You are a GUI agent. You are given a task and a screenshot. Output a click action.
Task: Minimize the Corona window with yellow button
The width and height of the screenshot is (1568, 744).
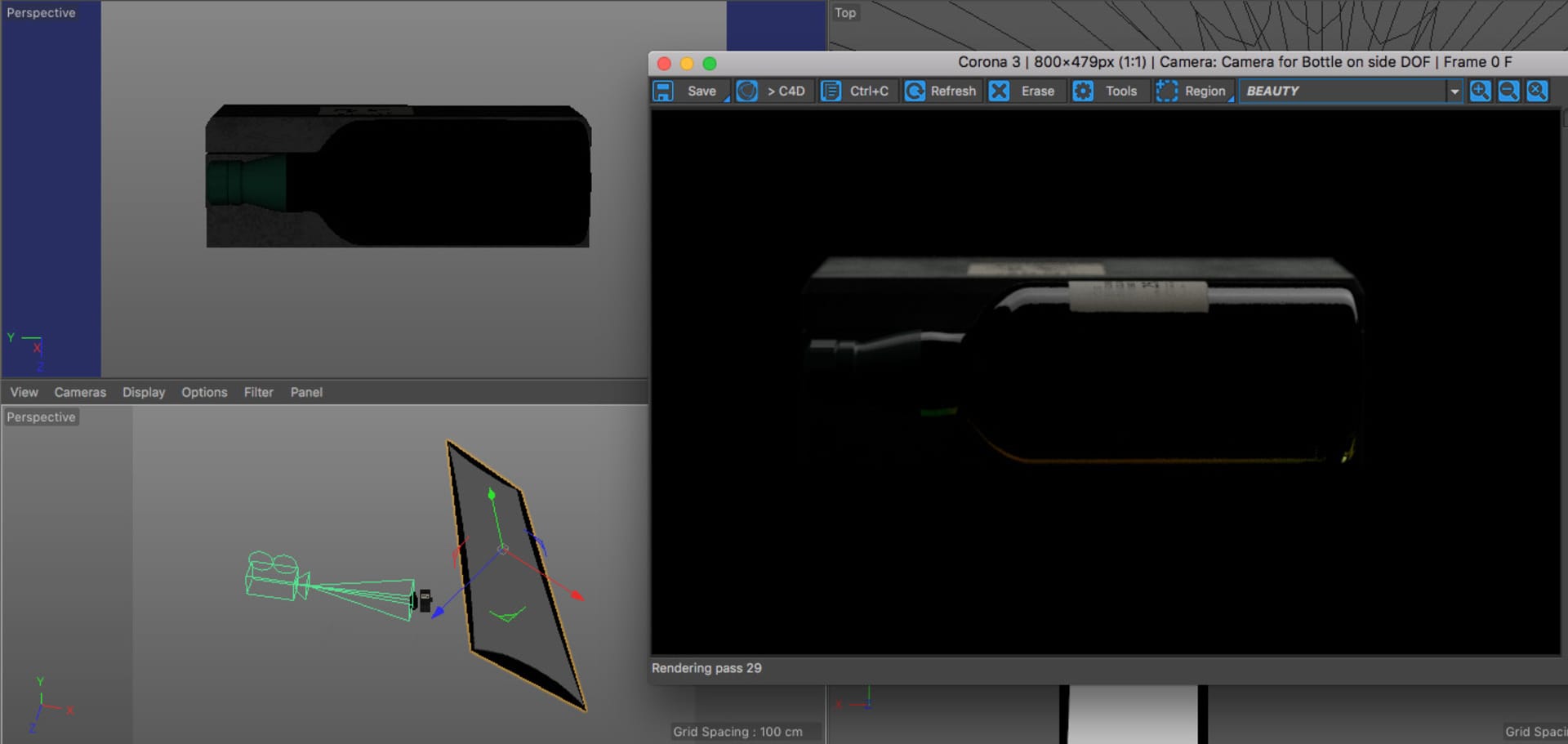pyautogui.click(x=687, y=63)
